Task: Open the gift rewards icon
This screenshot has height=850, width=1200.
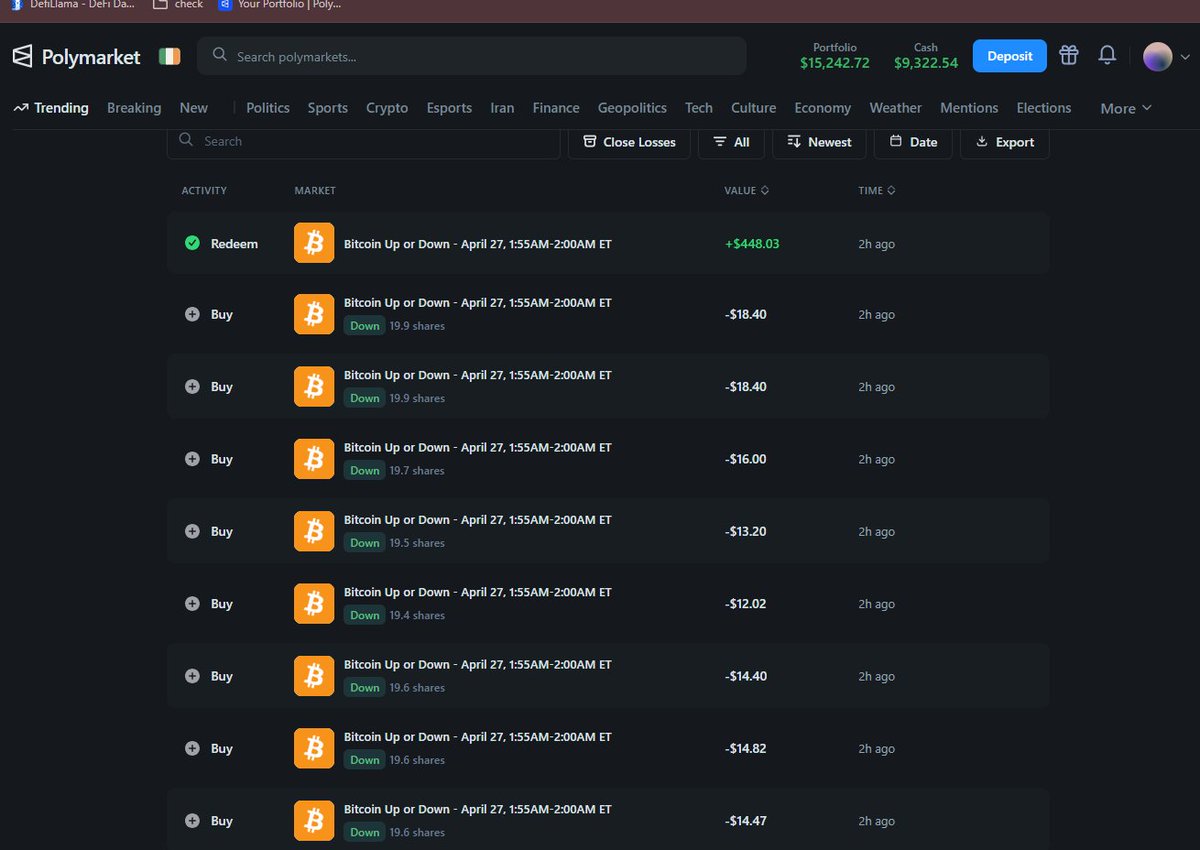Action: tap(1069, 56)
